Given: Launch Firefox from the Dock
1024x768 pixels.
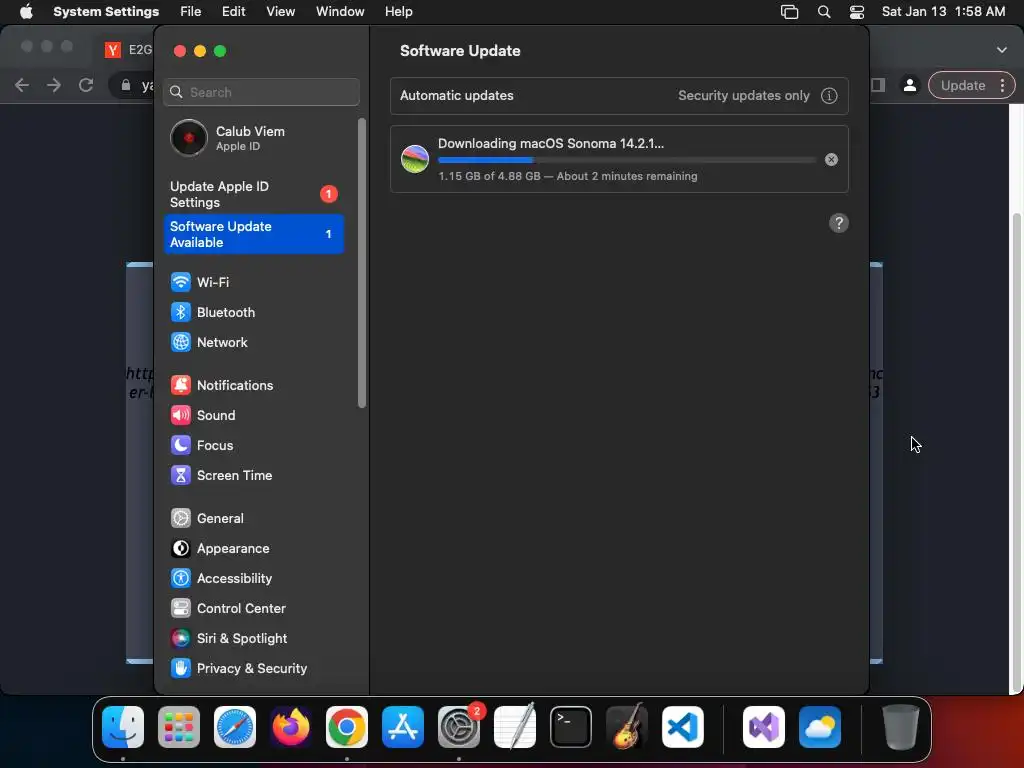Looking at the screenshot, I should point(291,727).
